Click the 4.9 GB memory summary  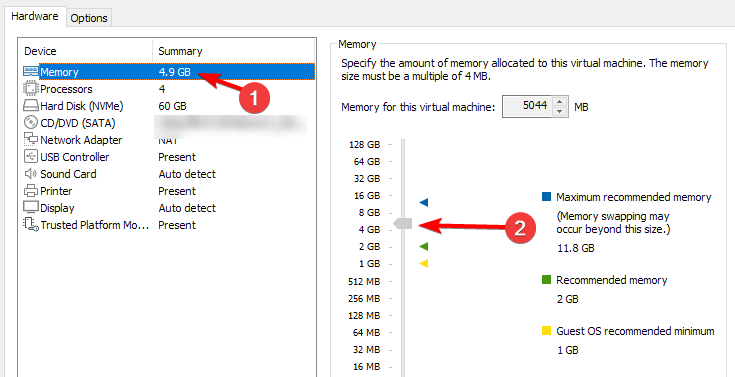[x=174, y=72]
